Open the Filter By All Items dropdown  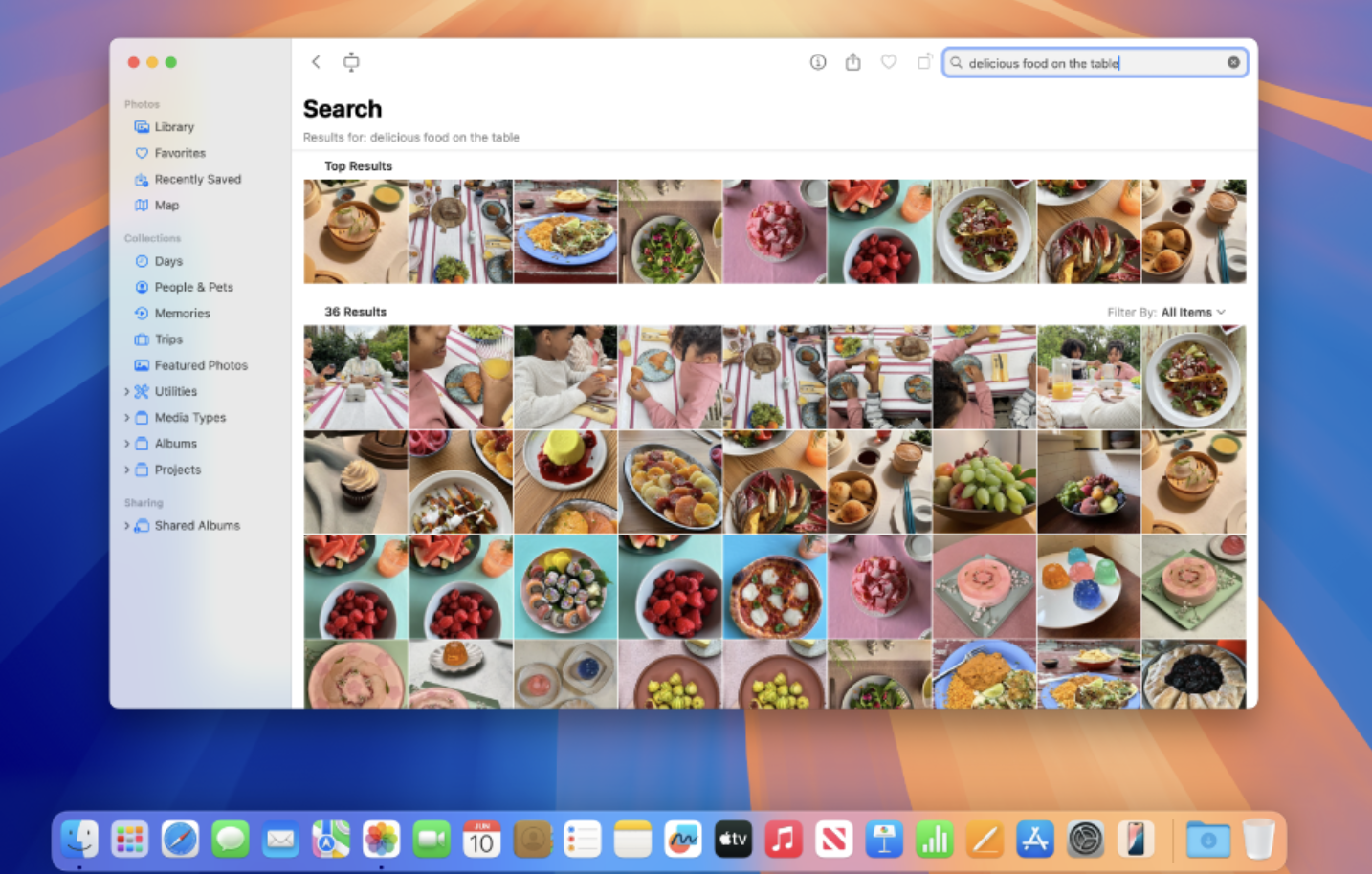pos(1191,312)
